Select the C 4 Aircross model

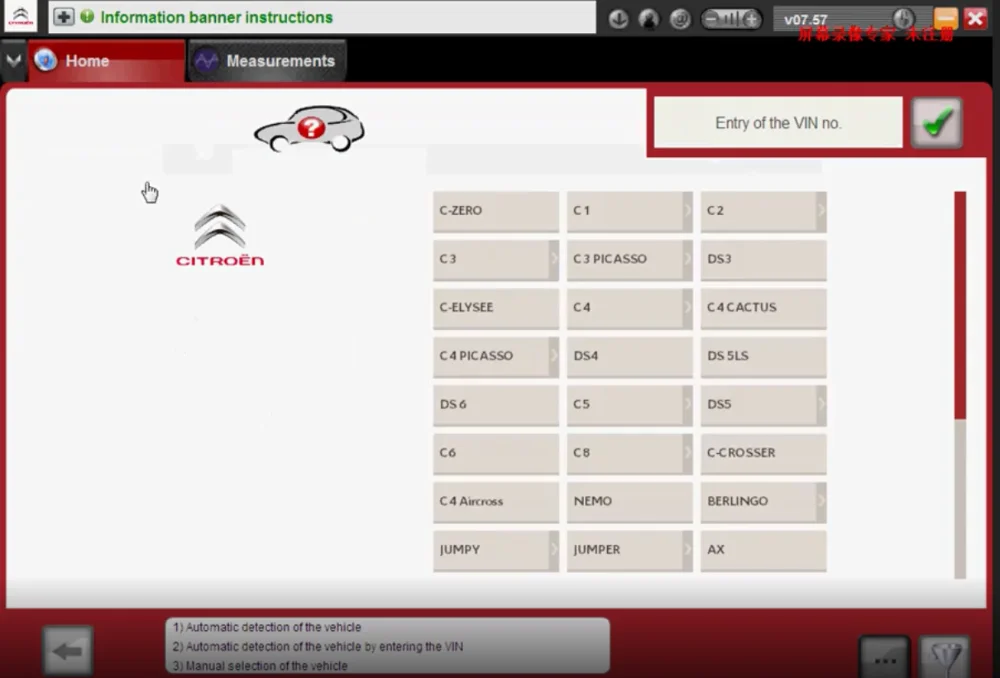click(496, 502)
